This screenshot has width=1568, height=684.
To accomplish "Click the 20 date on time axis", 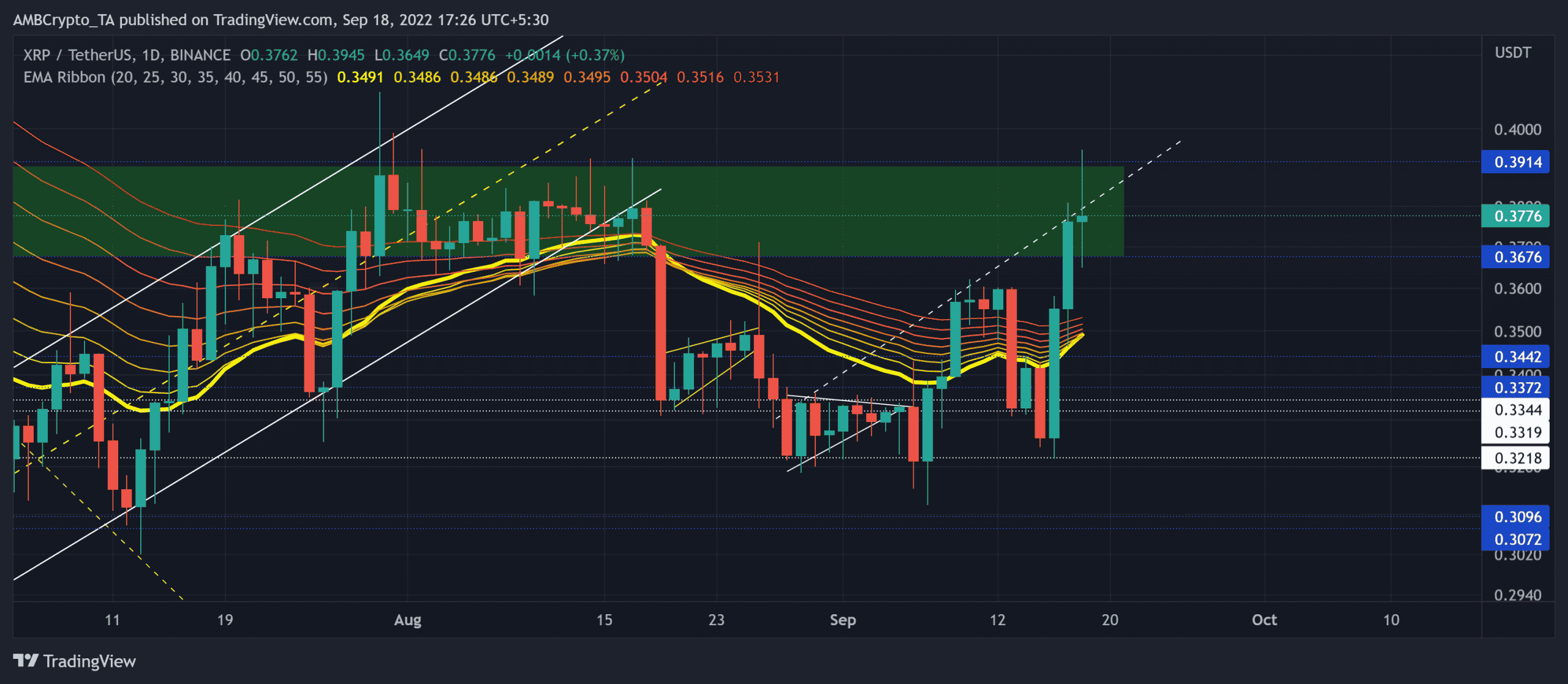I will point(1110,620).
